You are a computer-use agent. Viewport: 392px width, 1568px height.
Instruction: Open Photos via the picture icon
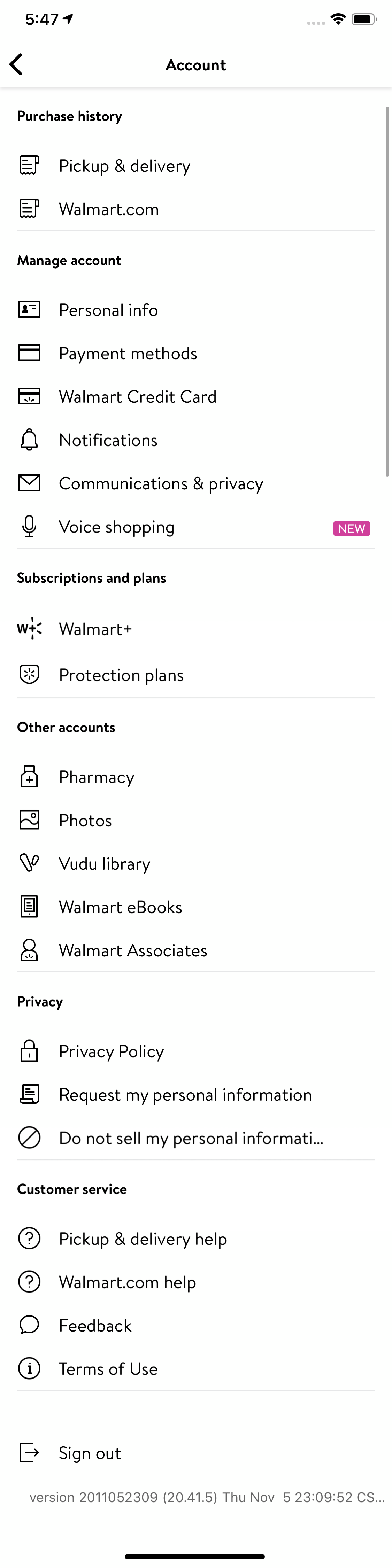click(29, 820)
